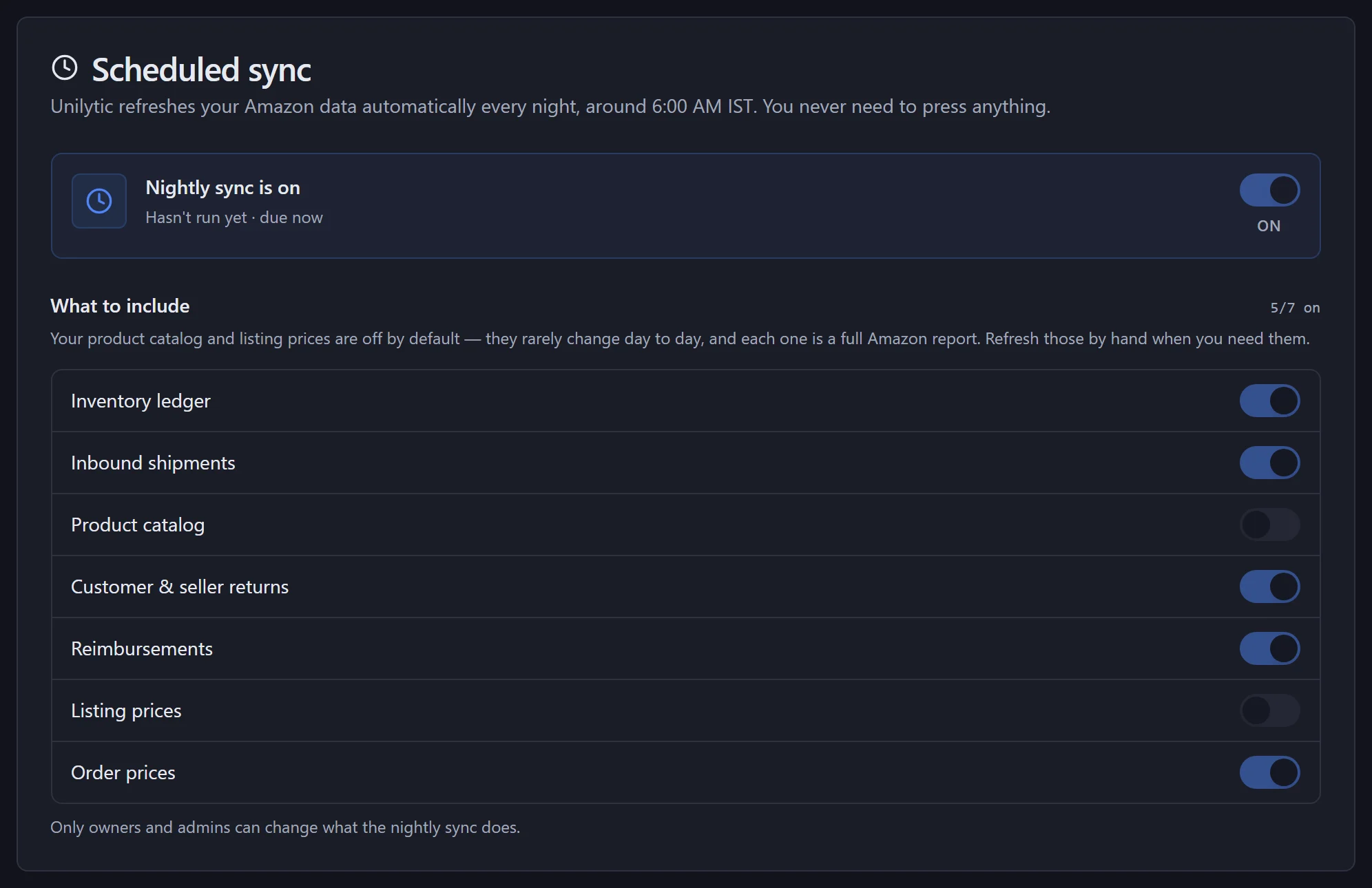Turn off the Nightly sync master toggle
Screen dimensions: 1372x888
click(x=1269, y=190)
